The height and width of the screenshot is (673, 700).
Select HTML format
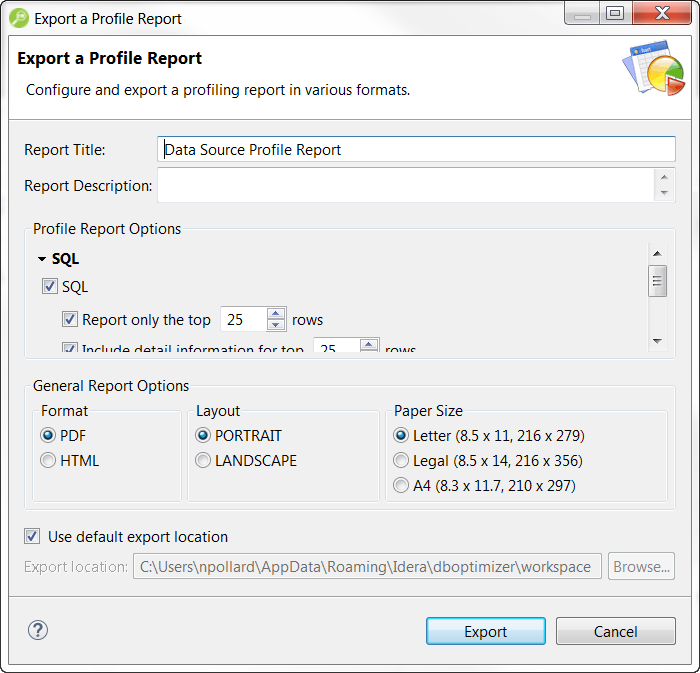[x=48, y=461]
